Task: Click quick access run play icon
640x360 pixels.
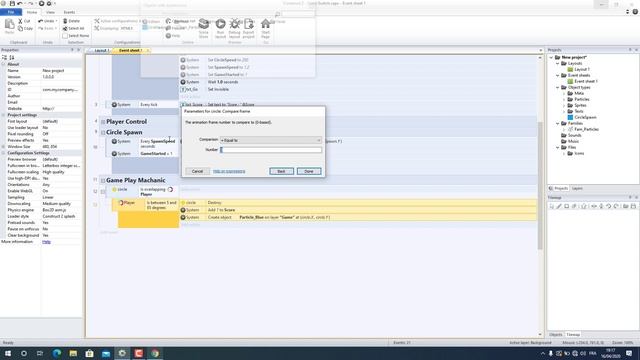Action: [x=41, y=3]
